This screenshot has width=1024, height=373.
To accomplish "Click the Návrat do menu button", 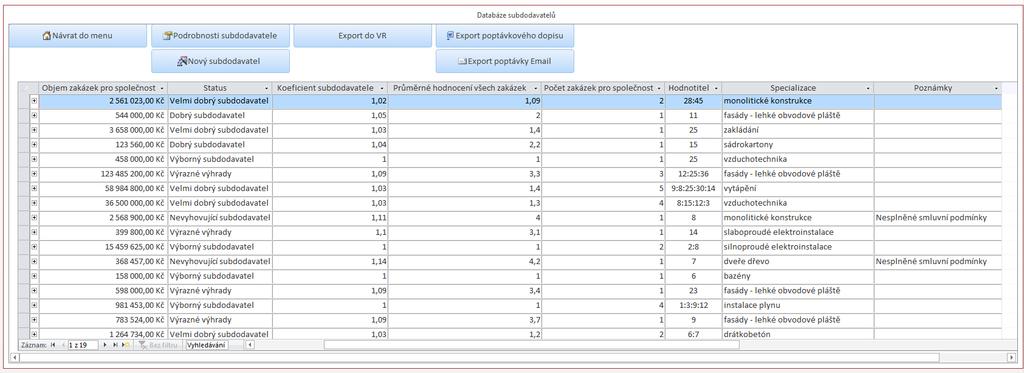I will coord(78,36).
